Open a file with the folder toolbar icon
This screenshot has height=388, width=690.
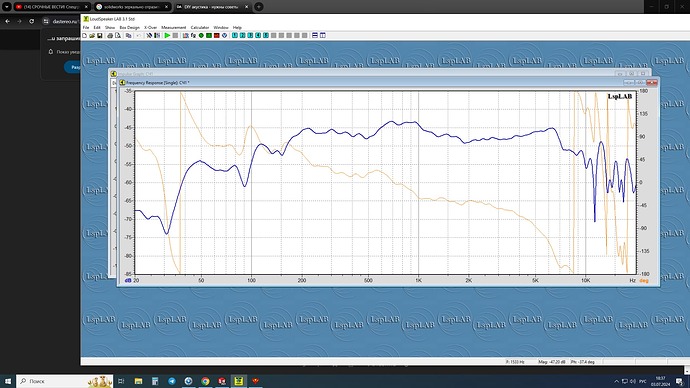(x=92, y=35)
